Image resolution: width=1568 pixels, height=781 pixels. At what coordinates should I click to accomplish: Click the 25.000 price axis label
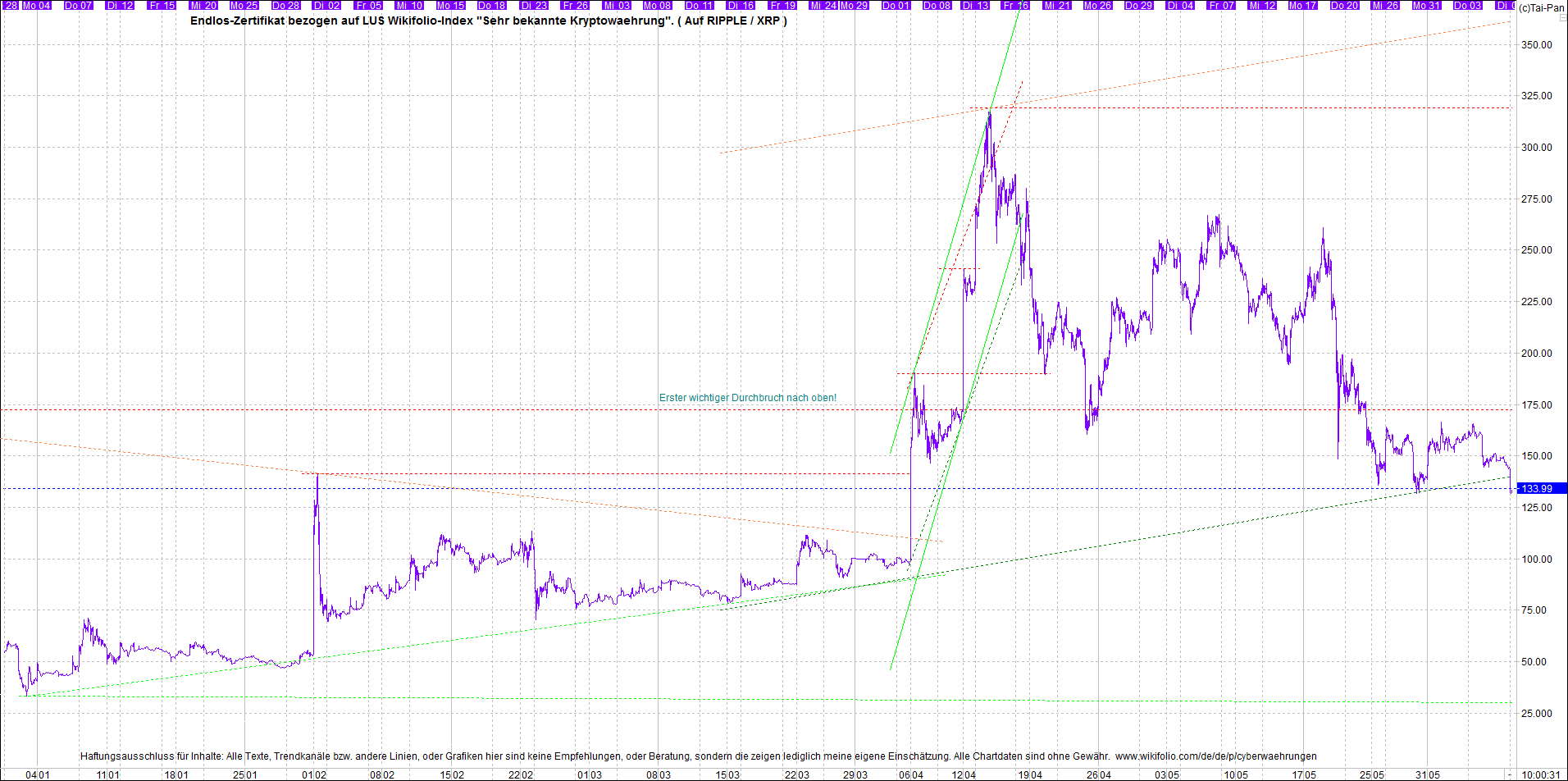tap(1536, 714)
